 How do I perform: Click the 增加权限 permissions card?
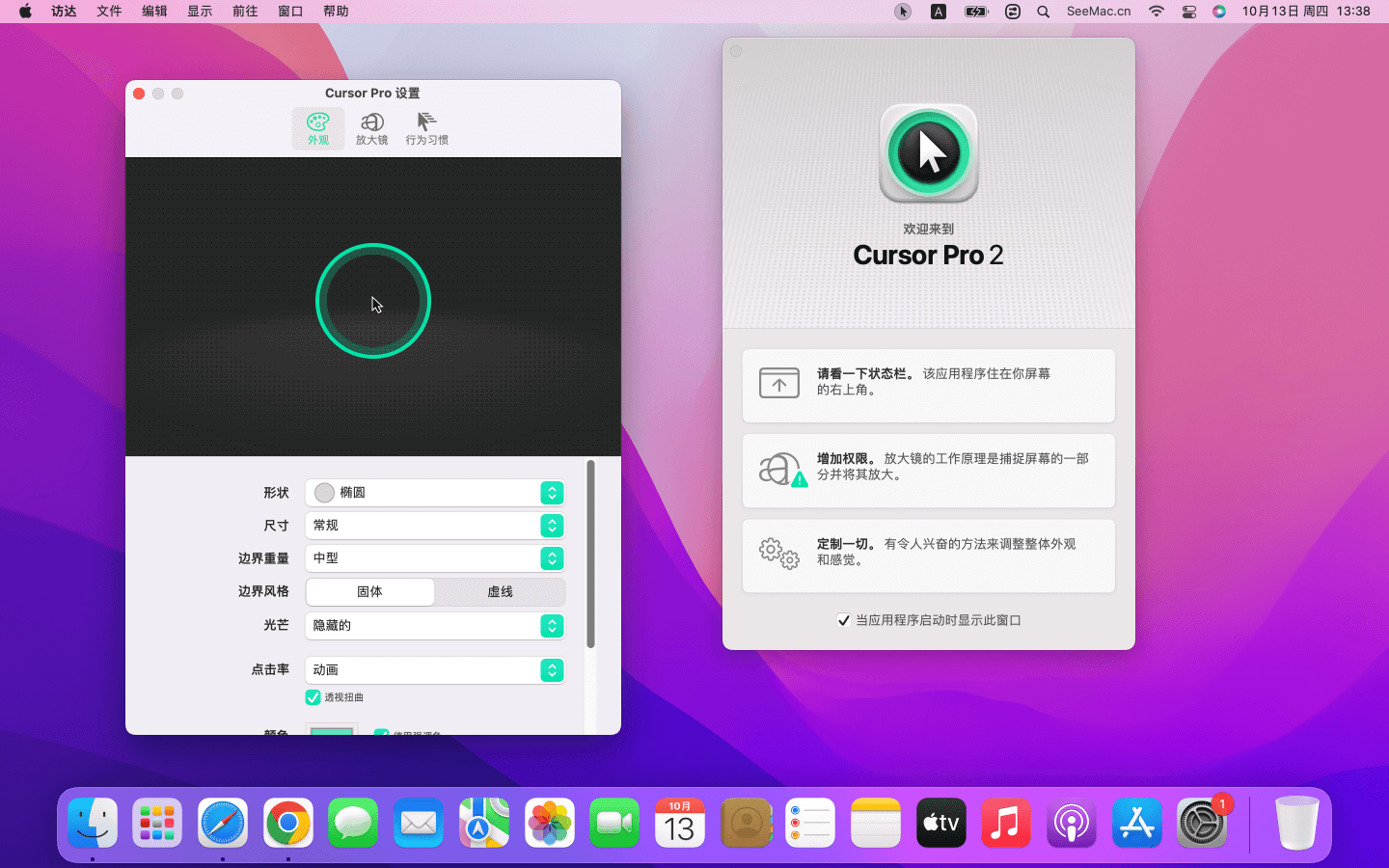pyautogui.click(x=928, y=471)
